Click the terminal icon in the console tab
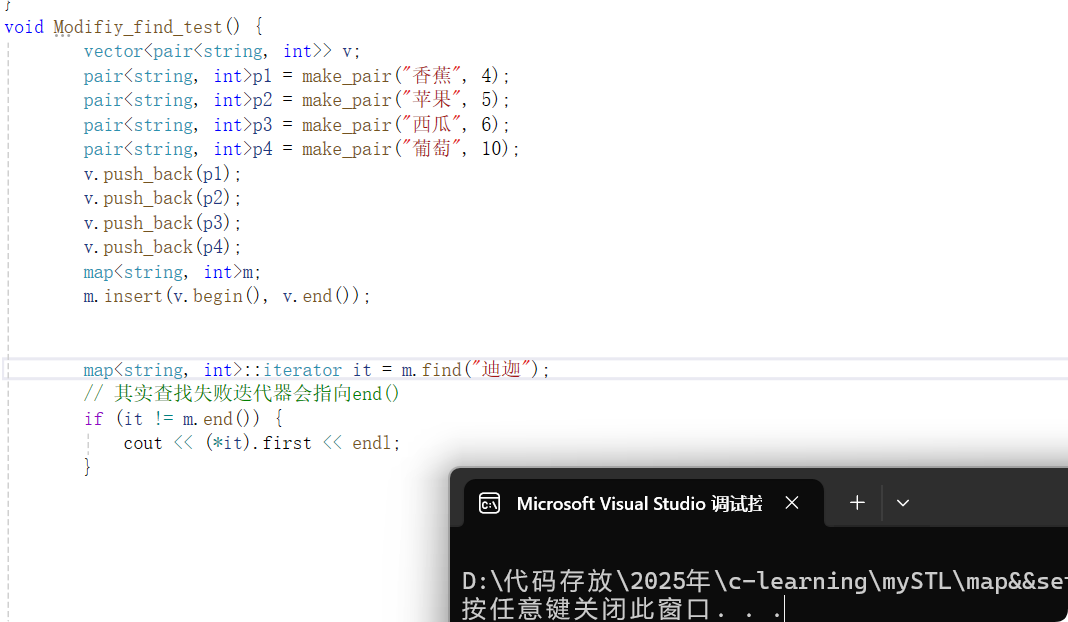This screenshot has width=1068, height=622. (489, 503)
